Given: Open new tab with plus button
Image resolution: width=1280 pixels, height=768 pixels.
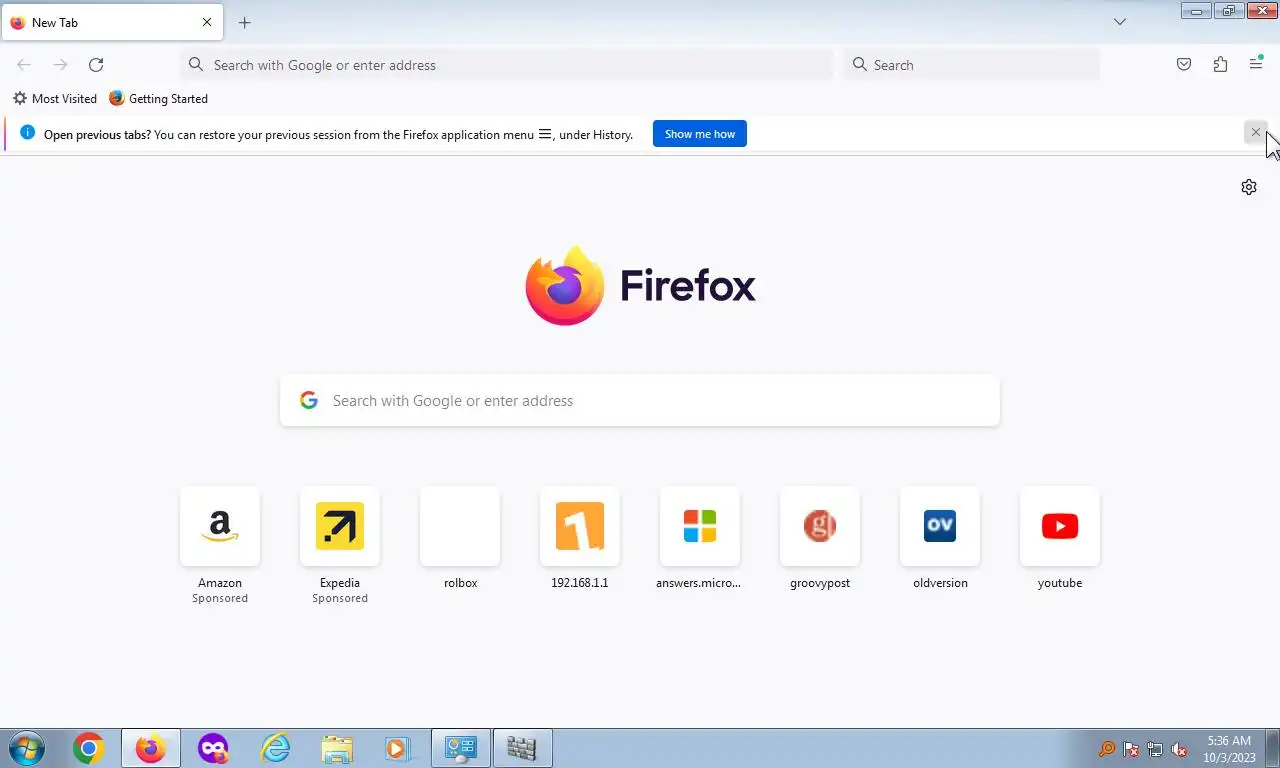Looking at the screenshot, I should point(244,22).
